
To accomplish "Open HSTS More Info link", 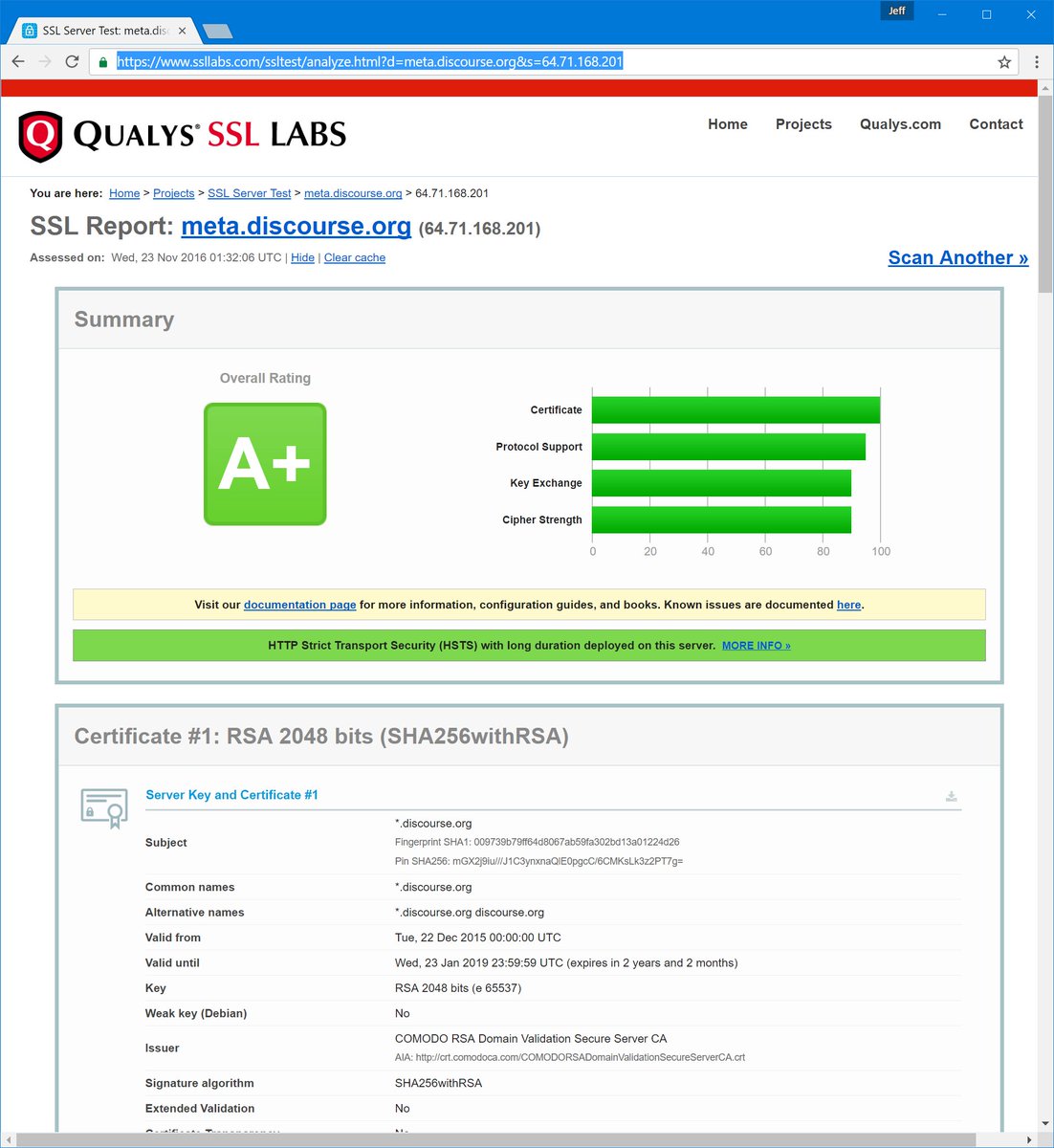I will 756,646.
